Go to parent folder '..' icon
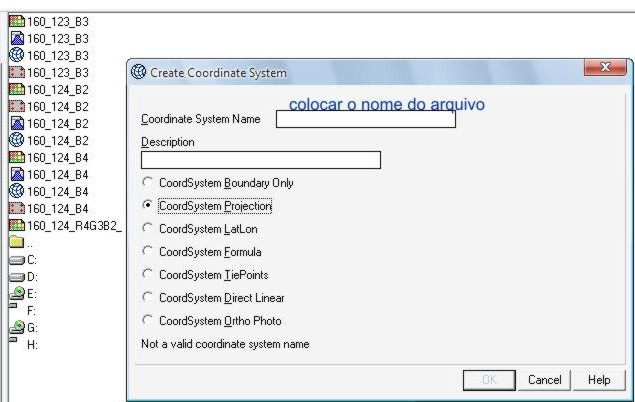The image size is (635, 402). [x=16, y=242]
